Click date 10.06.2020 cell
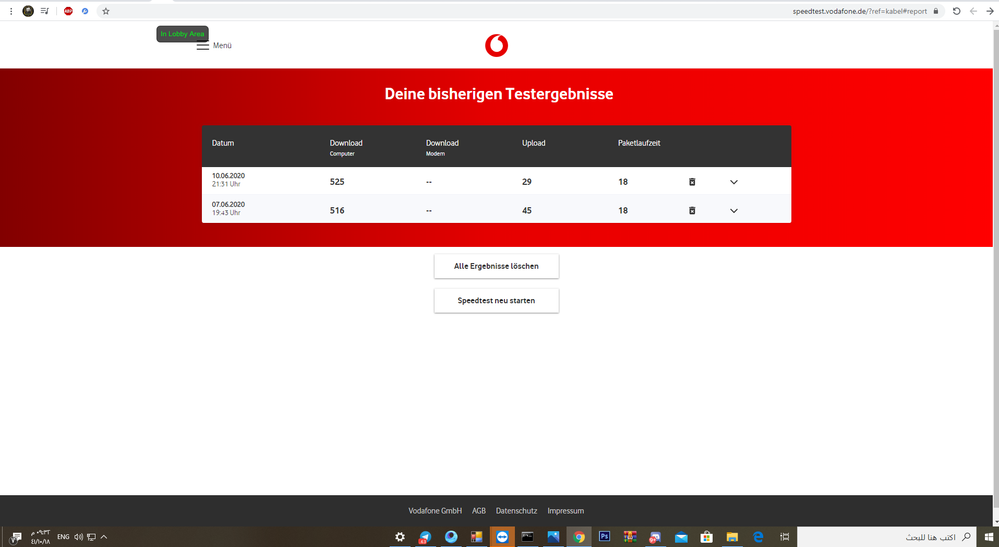 [x=228, y=176]
